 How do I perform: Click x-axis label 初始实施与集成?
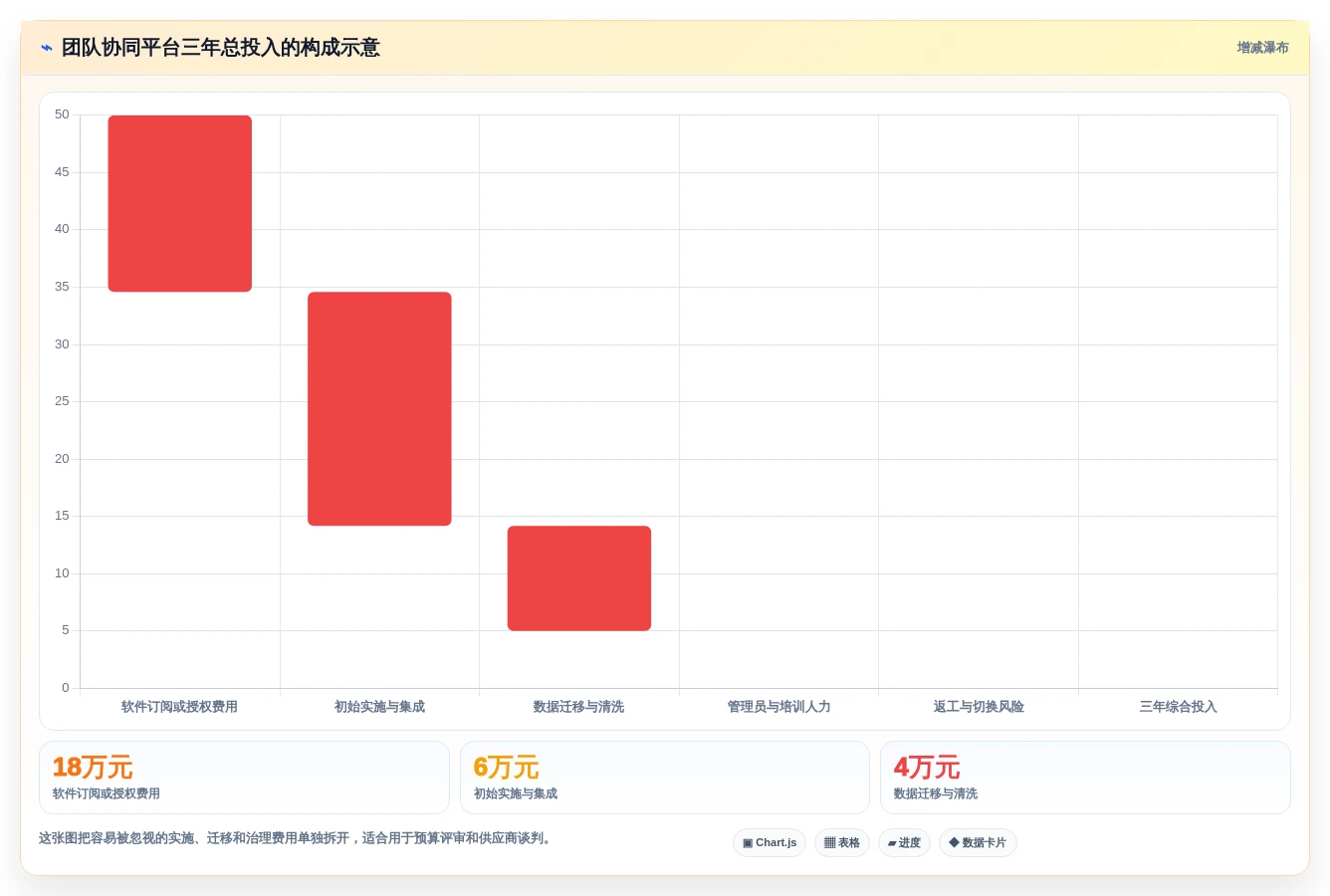coord(379,707)
